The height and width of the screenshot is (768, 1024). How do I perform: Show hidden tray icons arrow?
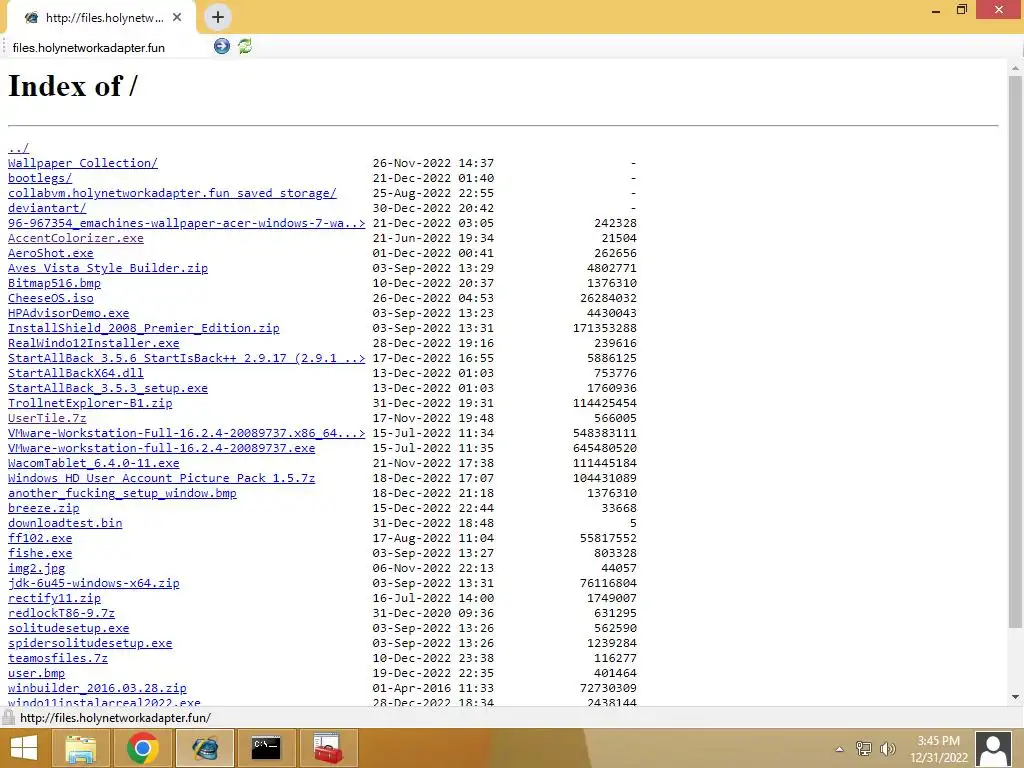[840, 749]
